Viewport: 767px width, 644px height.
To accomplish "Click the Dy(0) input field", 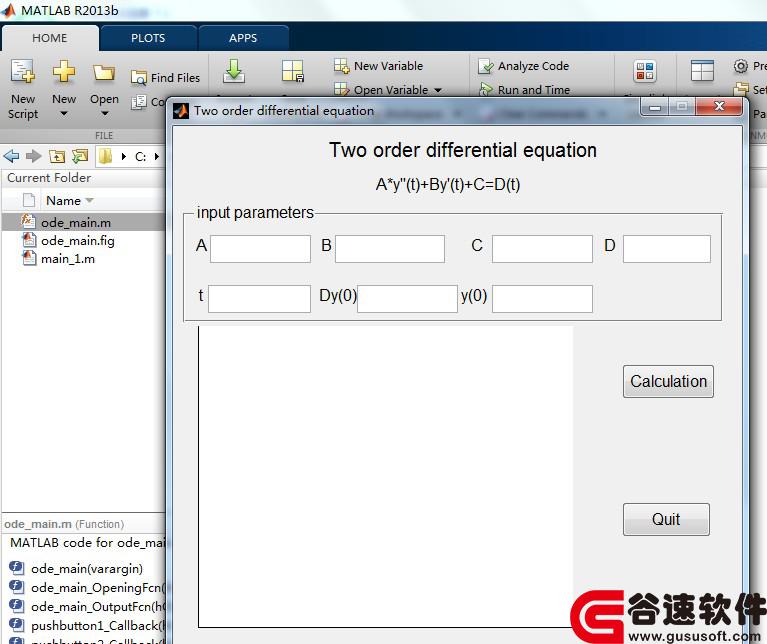I will [x=407, y=299].
